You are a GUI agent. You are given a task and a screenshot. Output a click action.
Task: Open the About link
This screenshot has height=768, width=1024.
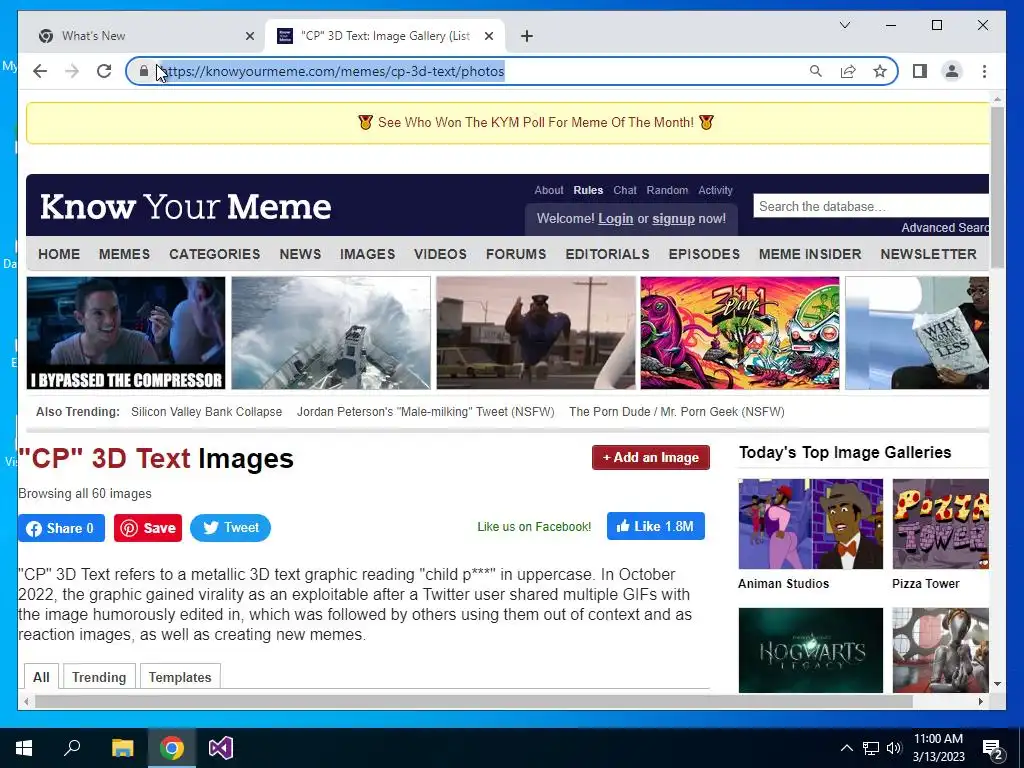click(x=549, y=190)
